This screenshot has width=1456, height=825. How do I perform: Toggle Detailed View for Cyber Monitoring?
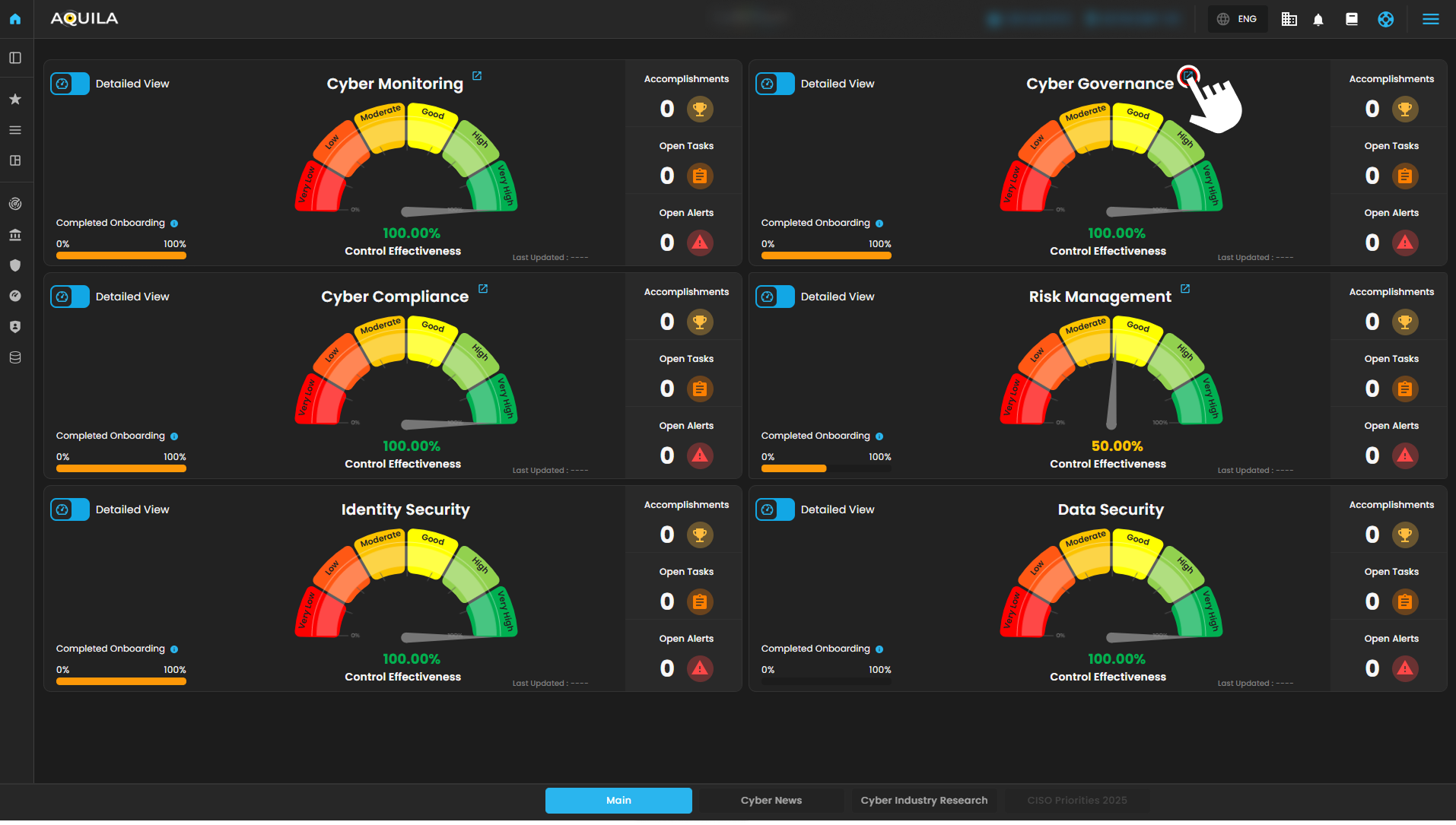pos(70,84)
